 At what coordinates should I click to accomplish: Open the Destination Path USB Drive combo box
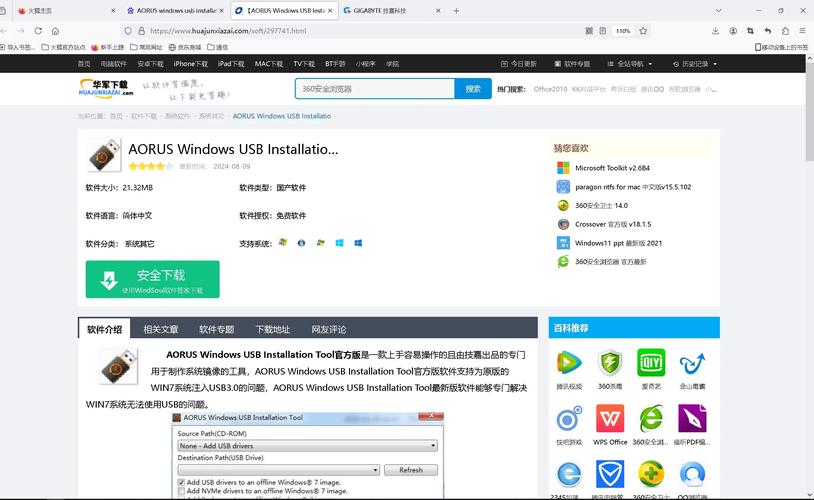(278, 470)
